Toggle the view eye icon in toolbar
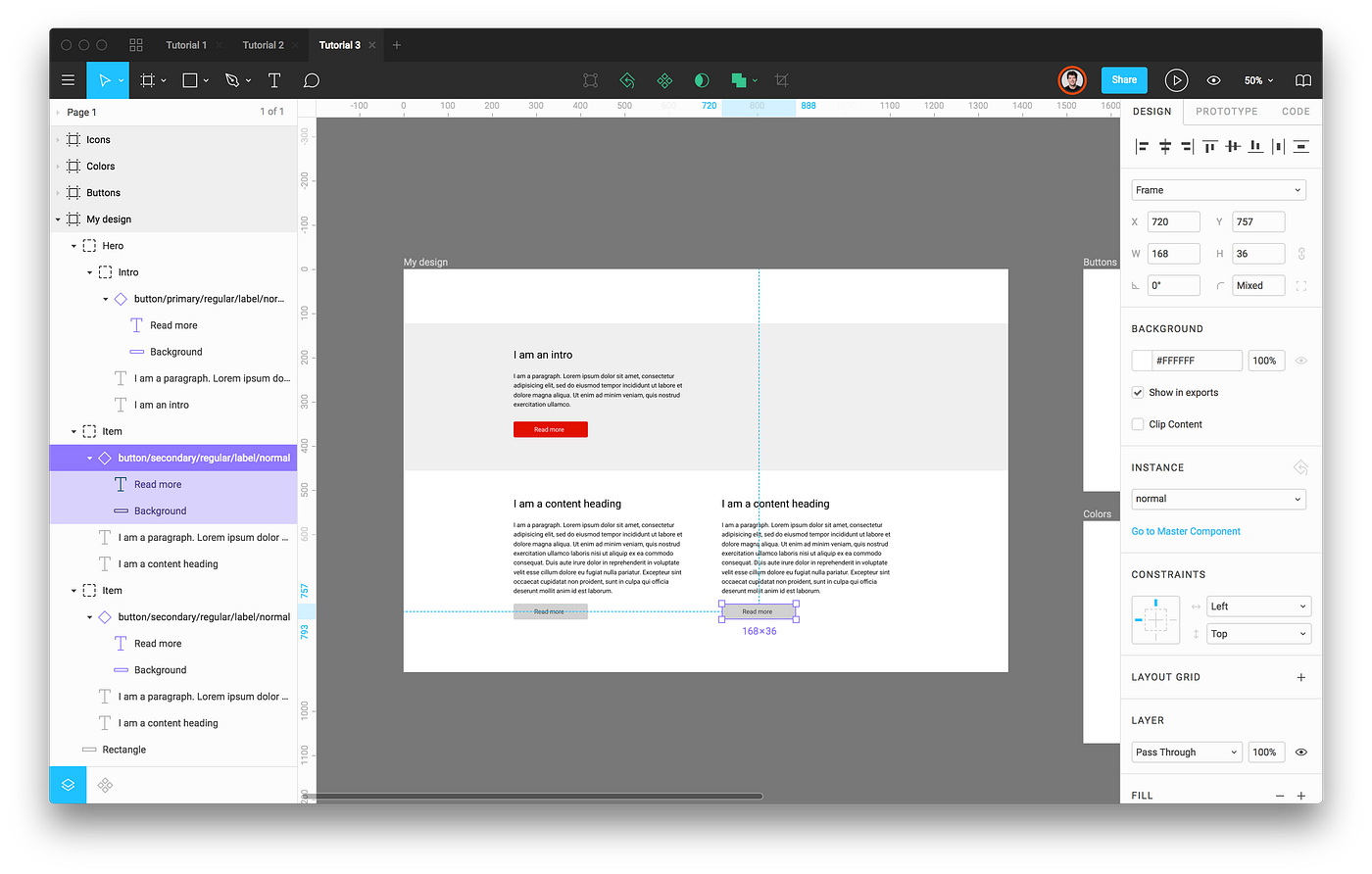Screen dimensions: 1372x874 (1213, 80)
